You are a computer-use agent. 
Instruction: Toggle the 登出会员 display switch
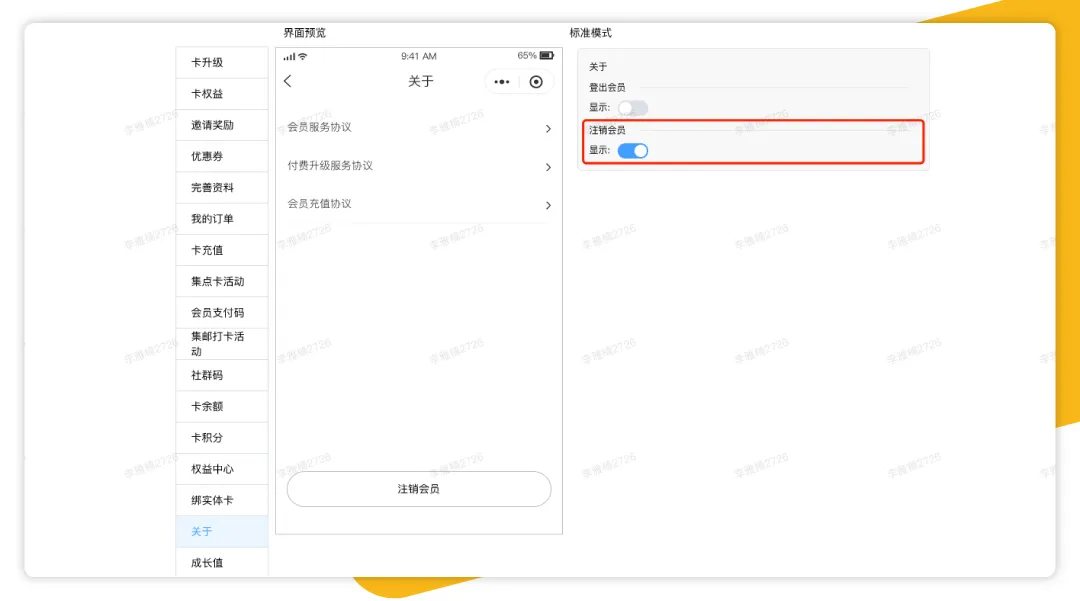click(632, 108)
